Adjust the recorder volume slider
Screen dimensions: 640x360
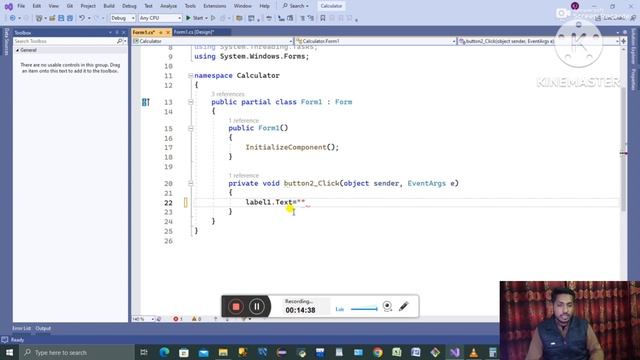coord(364,309)
